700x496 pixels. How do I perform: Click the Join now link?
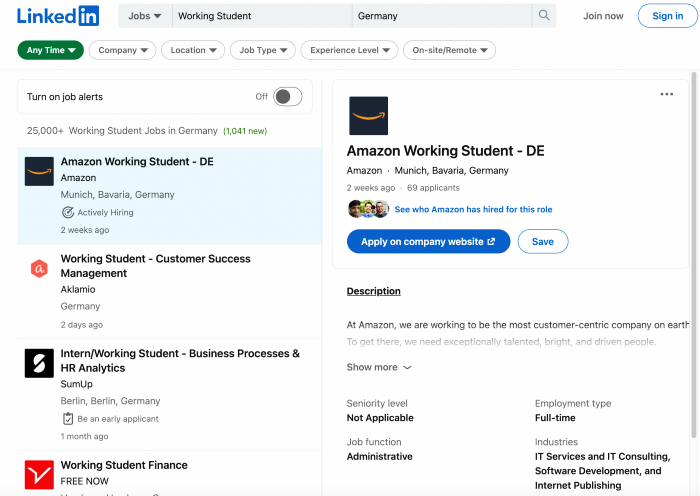(x=603, y=16)
